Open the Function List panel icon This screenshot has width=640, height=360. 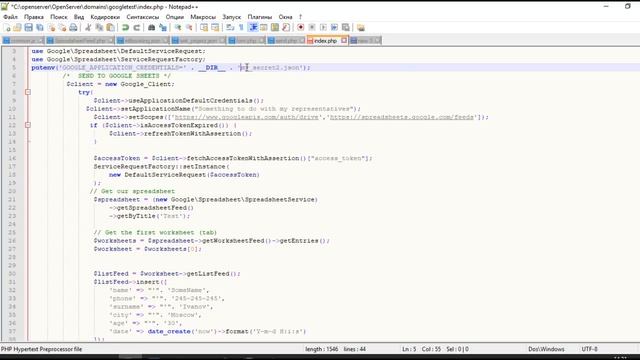click(x=286, y=28)
